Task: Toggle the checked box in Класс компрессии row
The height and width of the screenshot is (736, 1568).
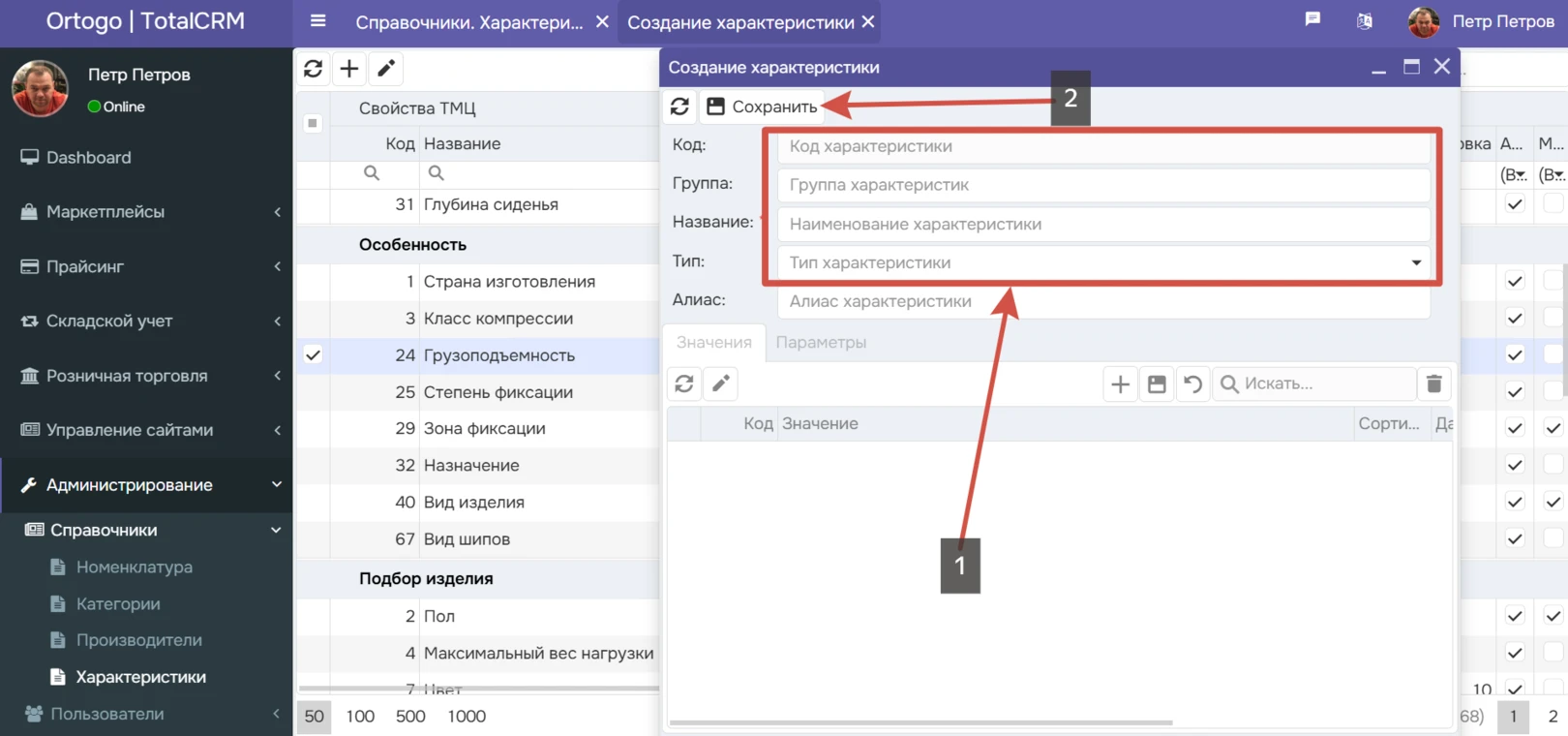Action: tap(1515, 318)
